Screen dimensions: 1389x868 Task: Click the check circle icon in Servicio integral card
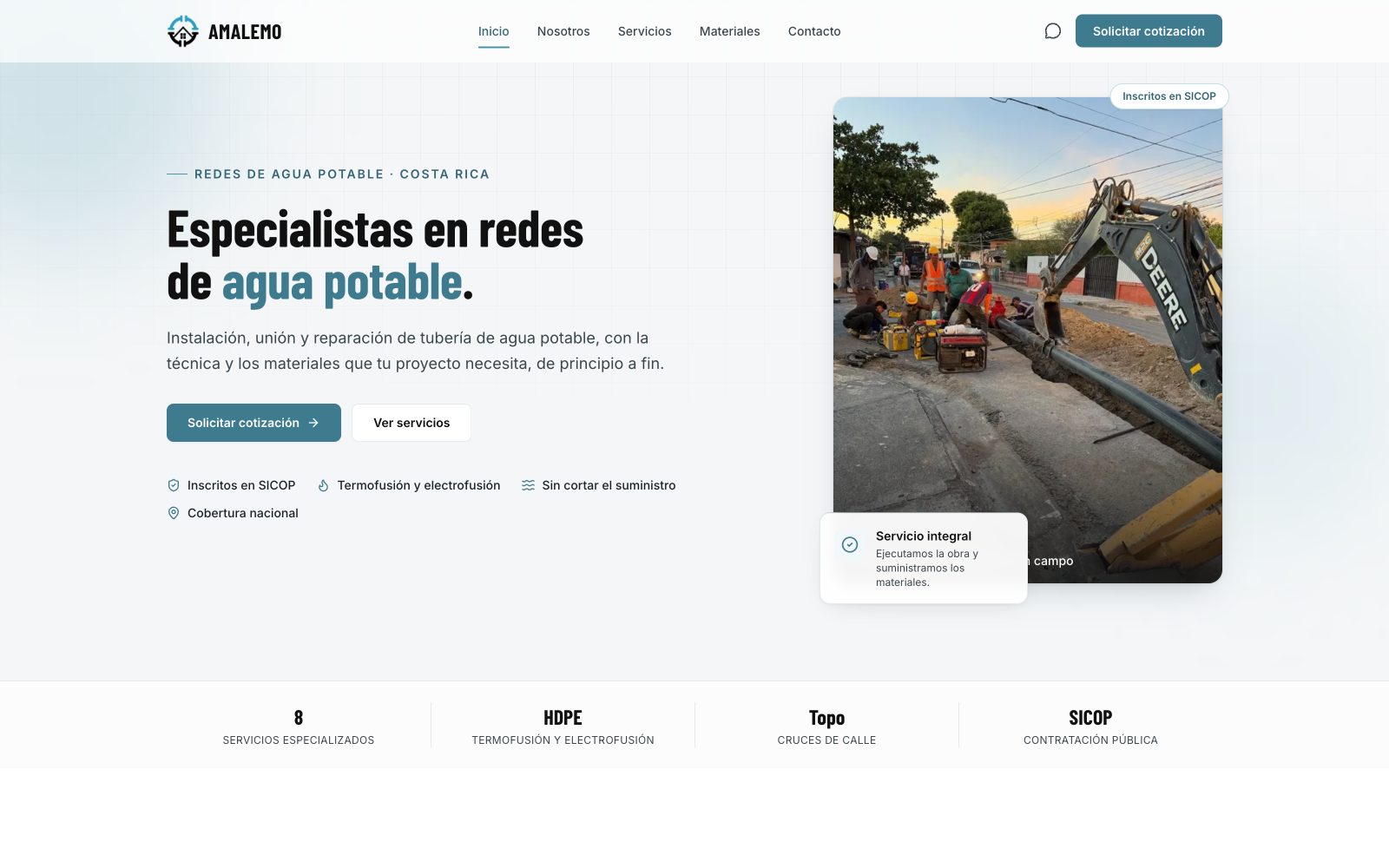point(850,544)
